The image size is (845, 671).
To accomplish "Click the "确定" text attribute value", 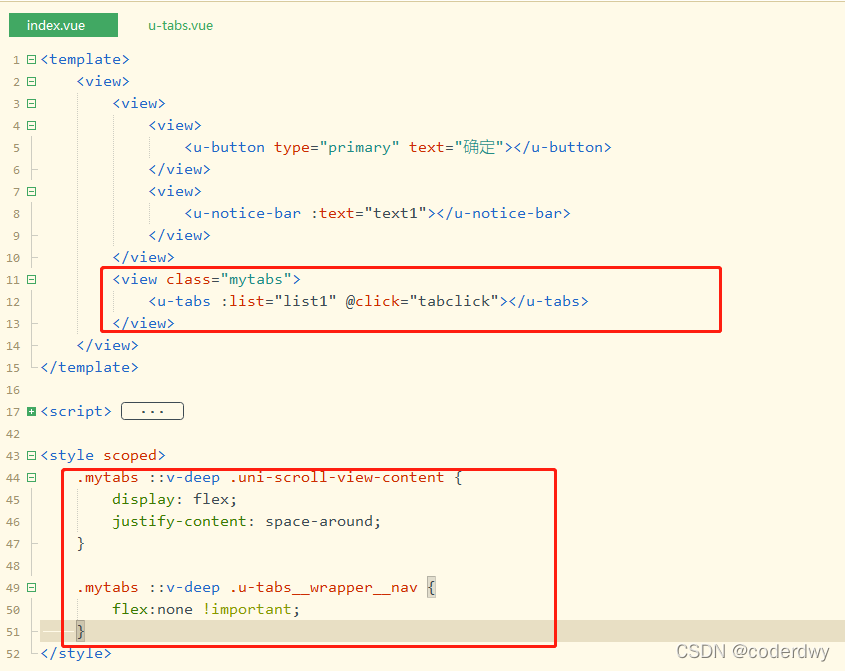I will (x=479, y=147).
